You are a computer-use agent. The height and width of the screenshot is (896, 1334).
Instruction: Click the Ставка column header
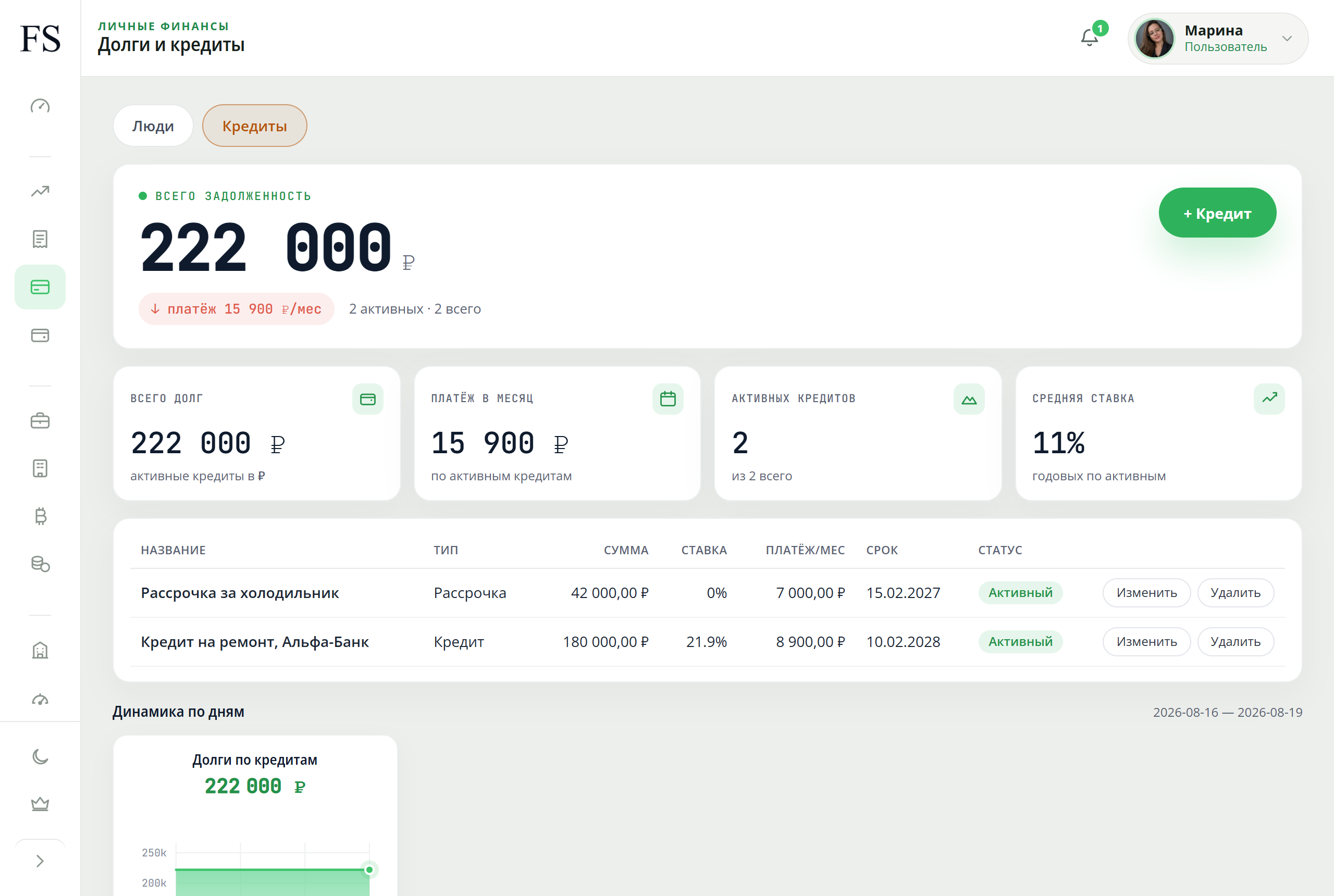point(703,550)
